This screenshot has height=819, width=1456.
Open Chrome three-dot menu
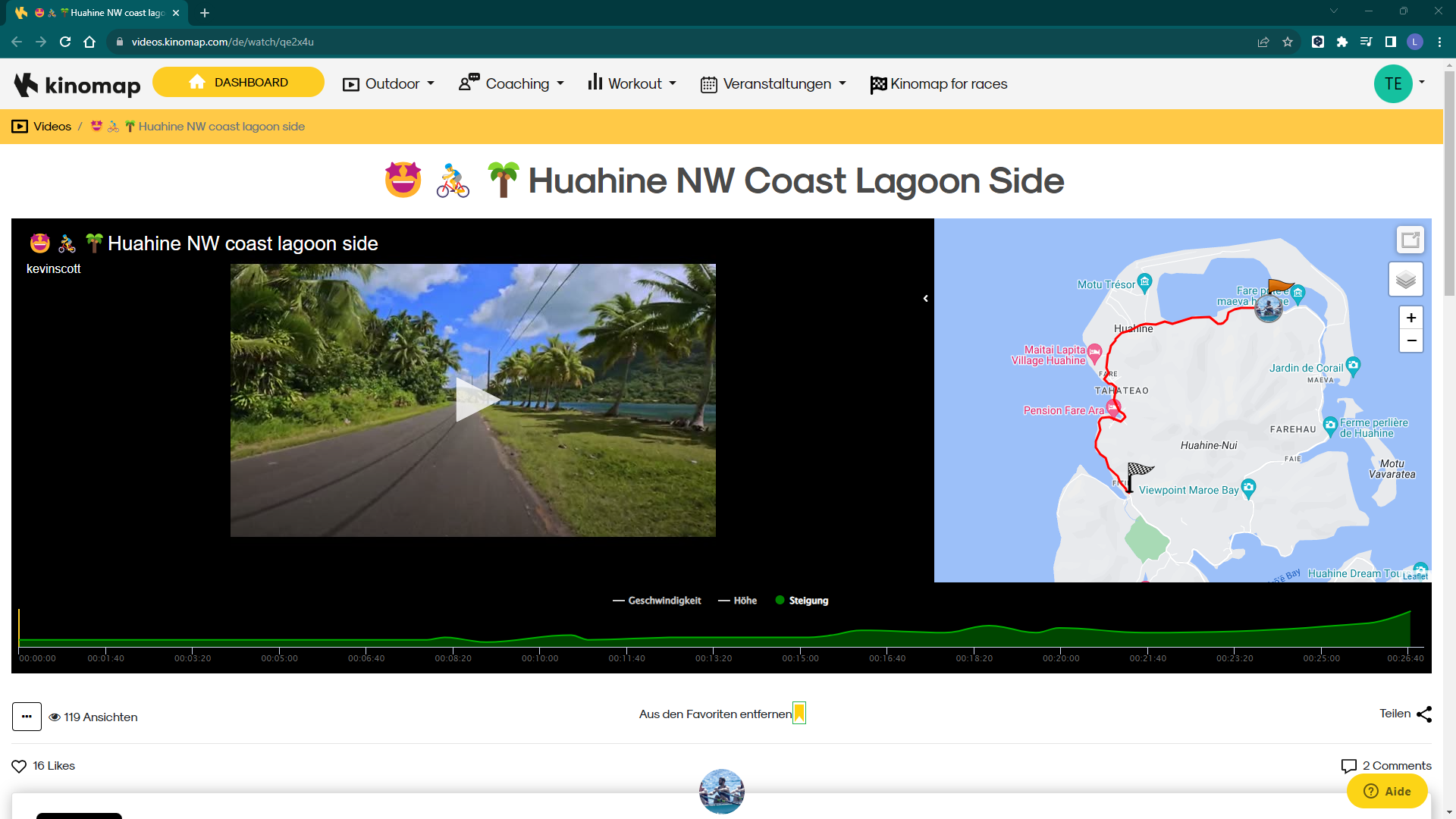tap(1439, 42)
